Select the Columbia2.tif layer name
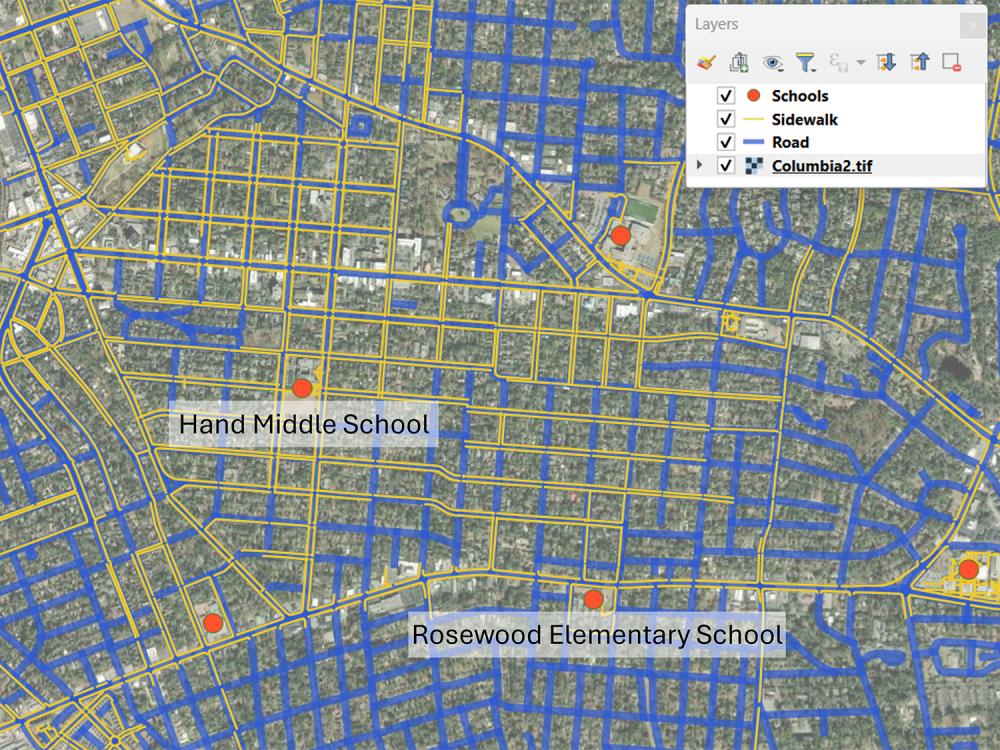The height and width of the screenshot is (750, 1000). pyautogui.click(x=822, y=163)
